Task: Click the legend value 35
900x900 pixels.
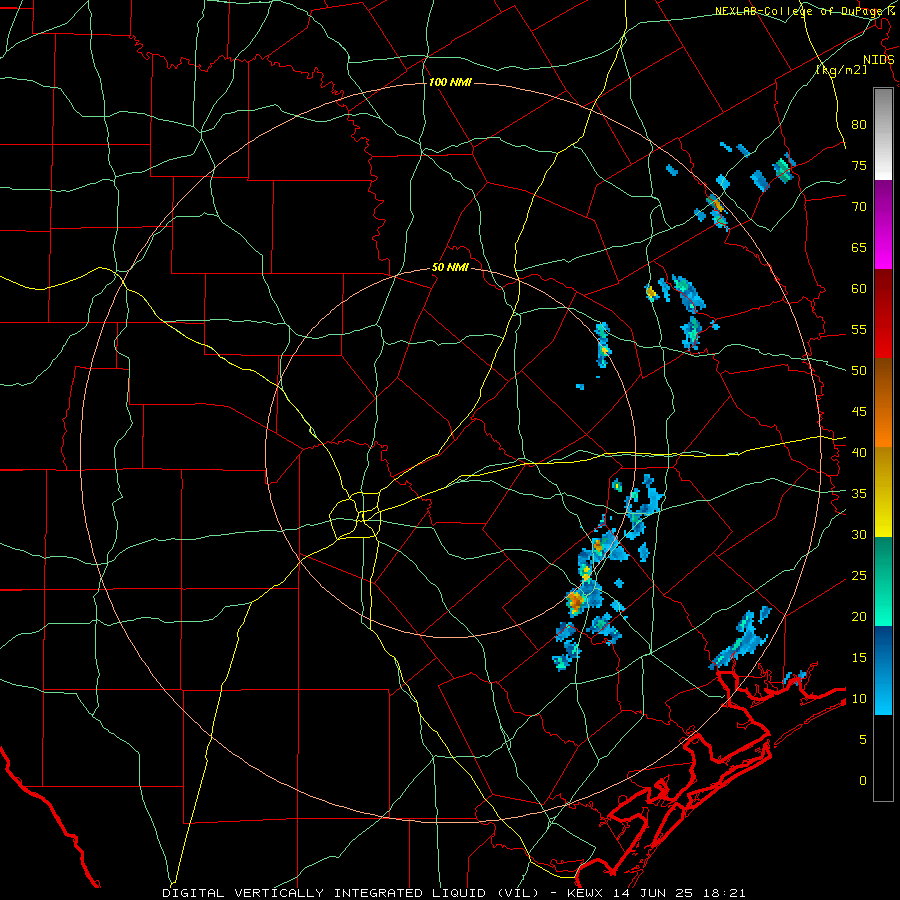Action: (859, 494)
